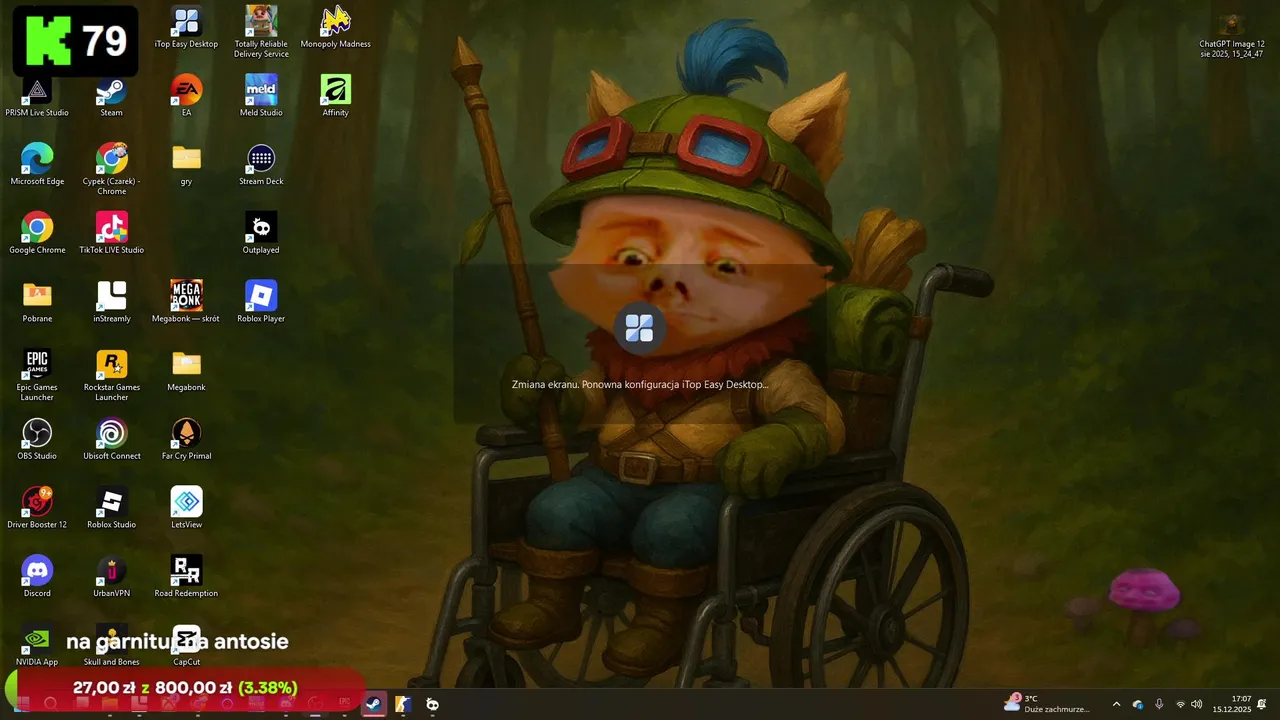Launch TikTok LIVE Studio
The image size is (1280, 720).
point(111,233)
